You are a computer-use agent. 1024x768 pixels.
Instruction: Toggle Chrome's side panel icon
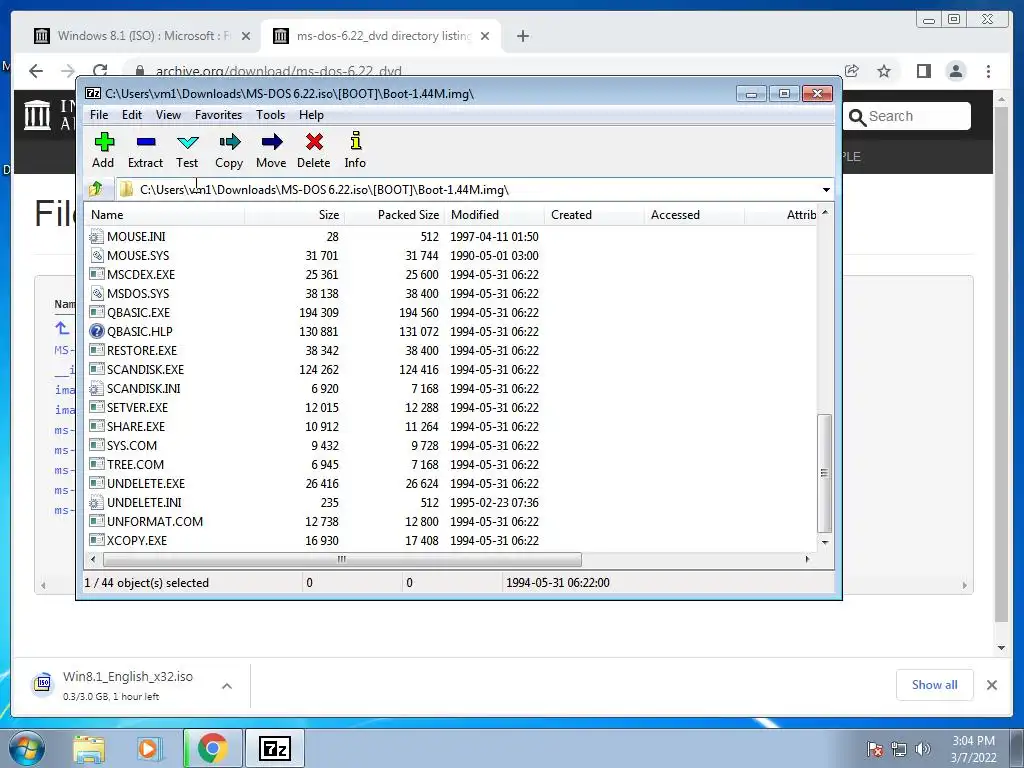923,71
